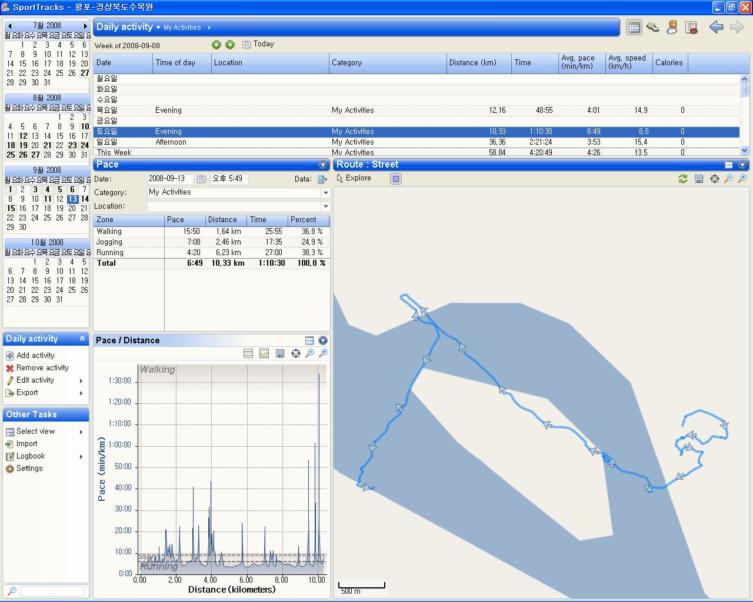The width and height of the screenshot is (753, 602).
Task: Switch to the Daily activity calendar view icon
Action: [x=634, y=27]
